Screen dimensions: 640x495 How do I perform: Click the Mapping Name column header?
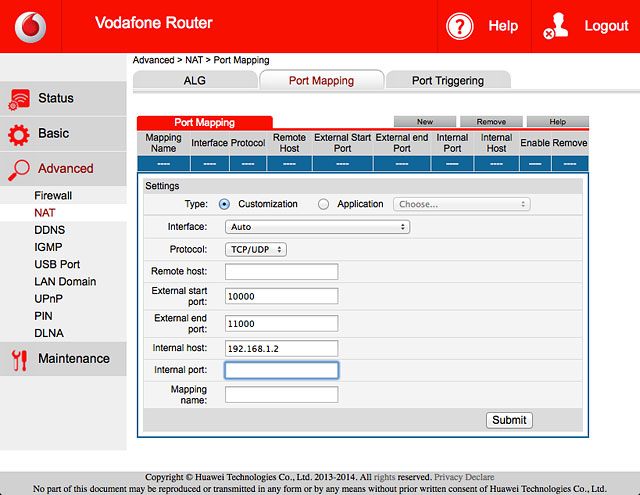[163, 143]
